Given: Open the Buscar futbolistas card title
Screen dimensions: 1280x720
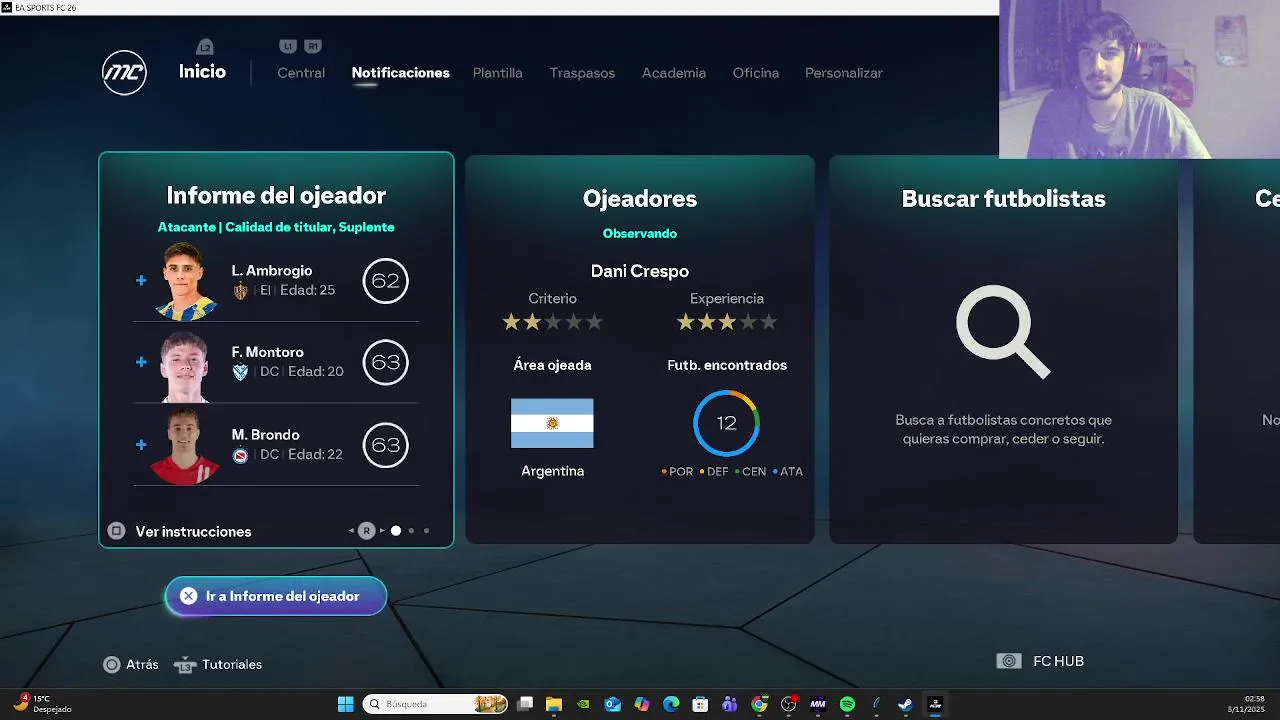Looking at the screenshot, I should [1003, 199].
